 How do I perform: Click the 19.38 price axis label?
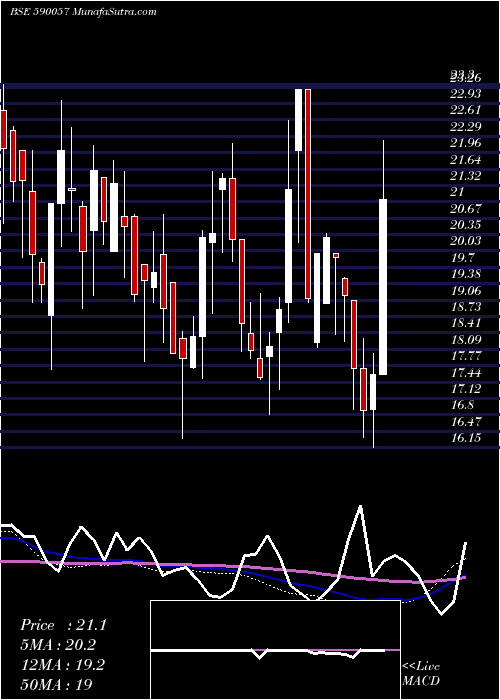(466, 274)
